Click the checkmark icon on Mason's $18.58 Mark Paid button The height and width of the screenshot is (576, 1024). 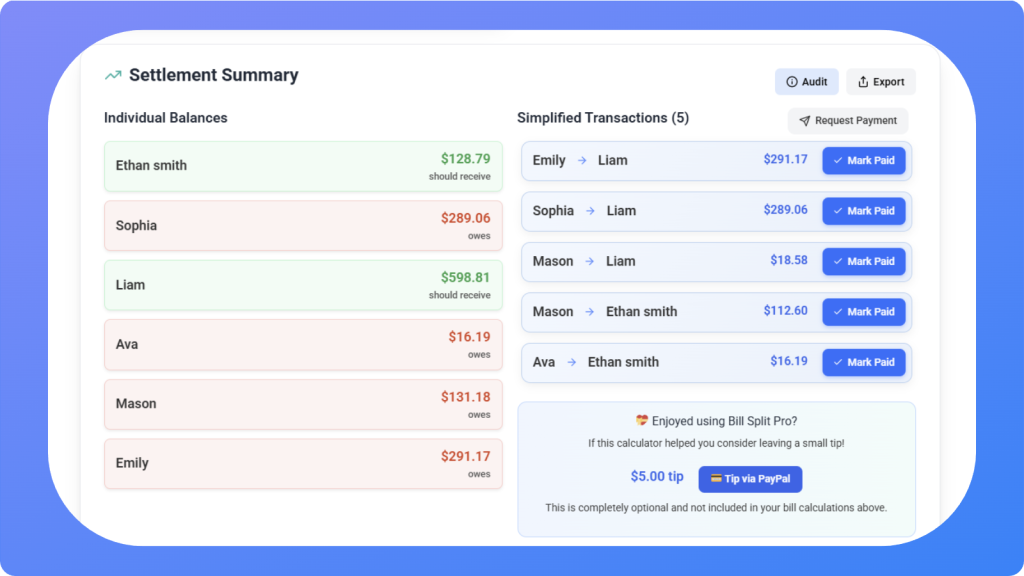[x=839, y=261]
